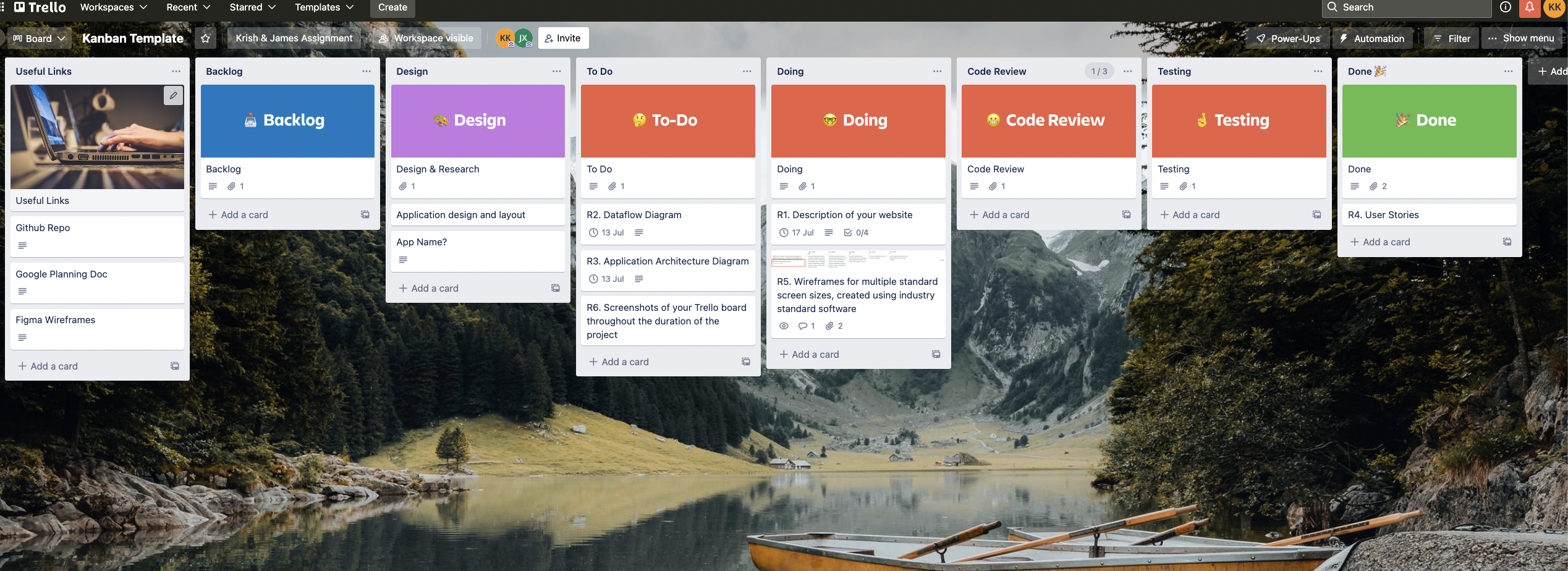
Task: Open the R6. Screenshots of Trello board card
Action: click(668, 321)
